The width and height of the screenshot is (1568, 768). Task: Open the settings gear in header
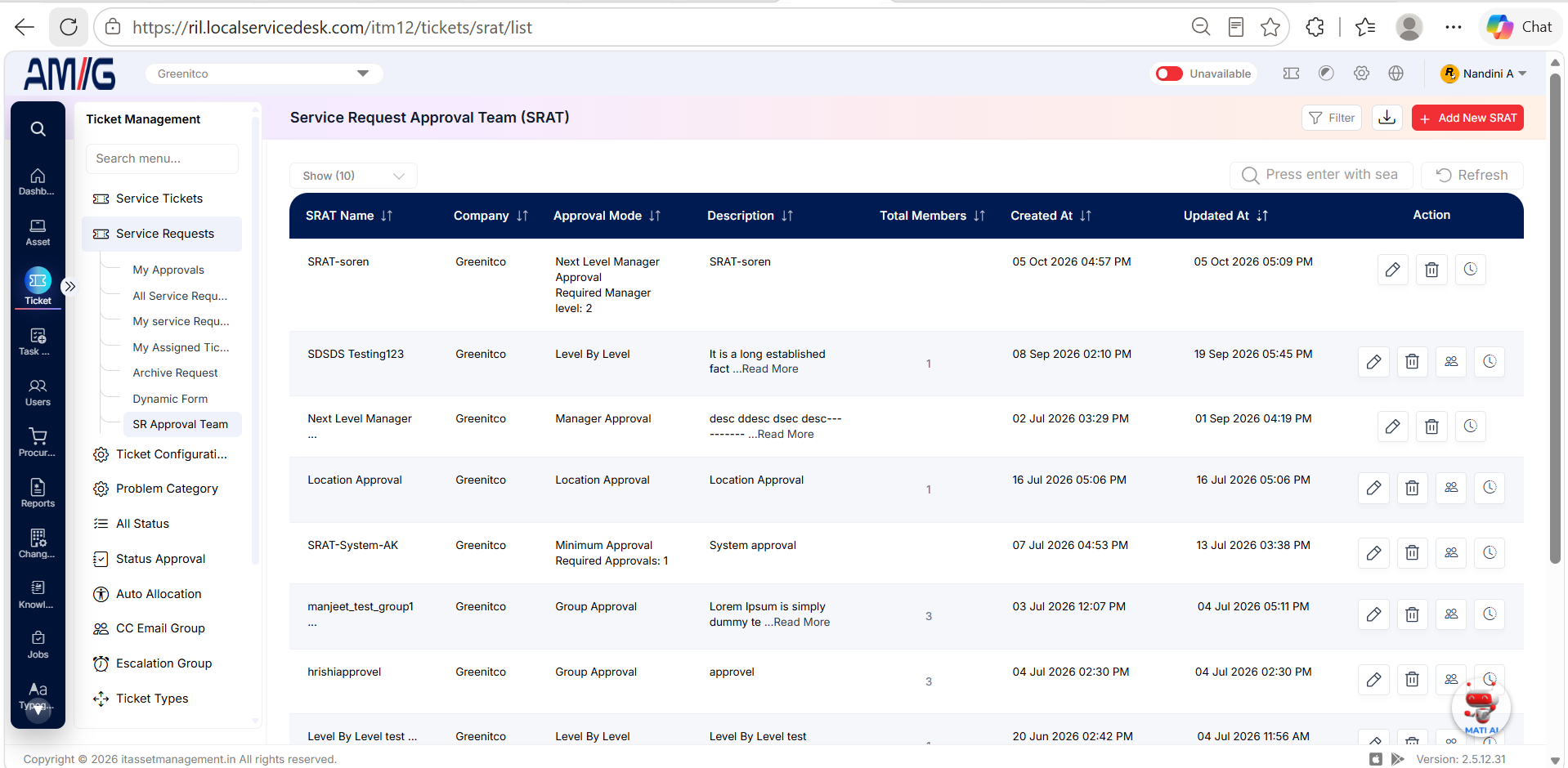(1361, 74)
